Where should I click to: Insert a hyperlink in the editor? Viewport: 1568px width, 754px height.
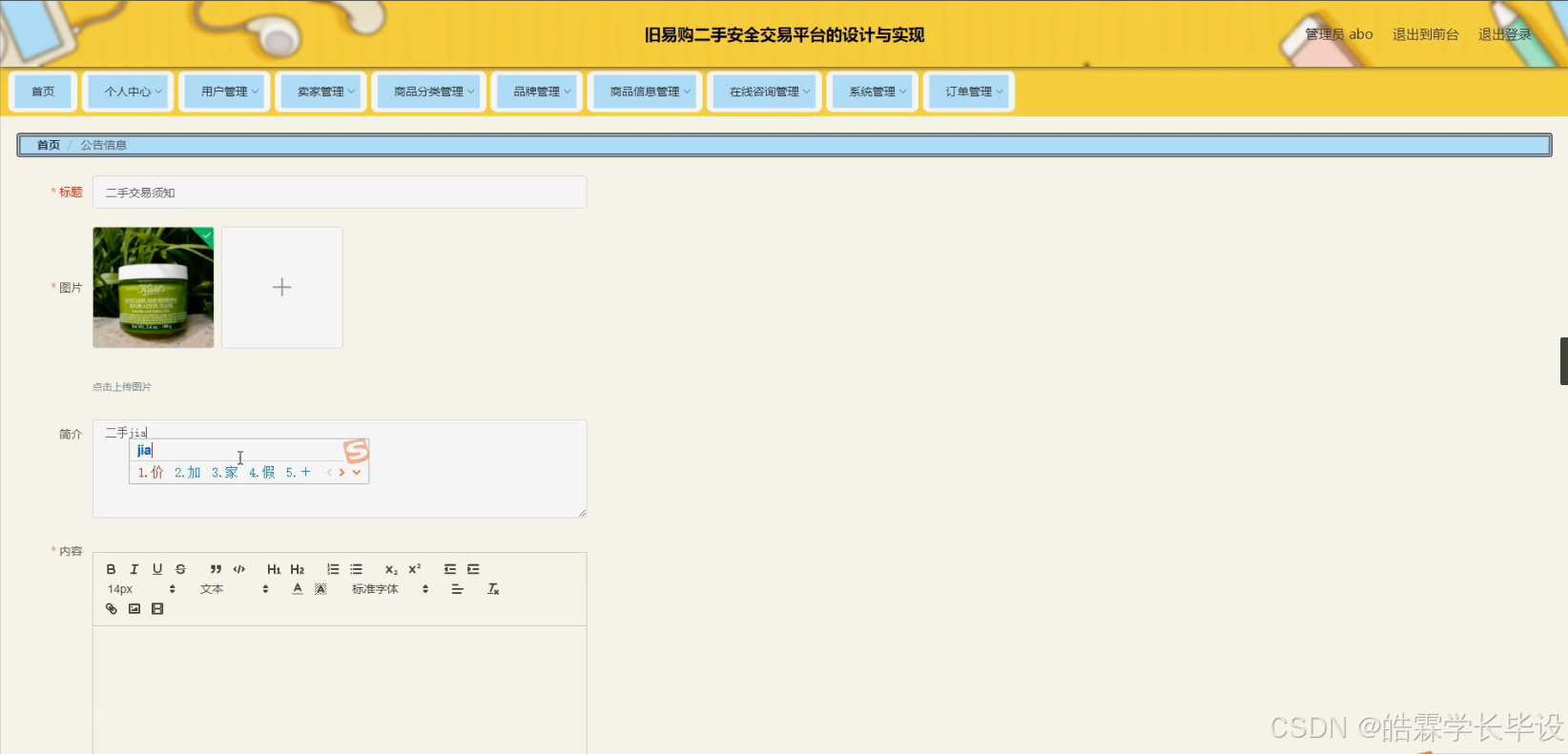(111, 609)
